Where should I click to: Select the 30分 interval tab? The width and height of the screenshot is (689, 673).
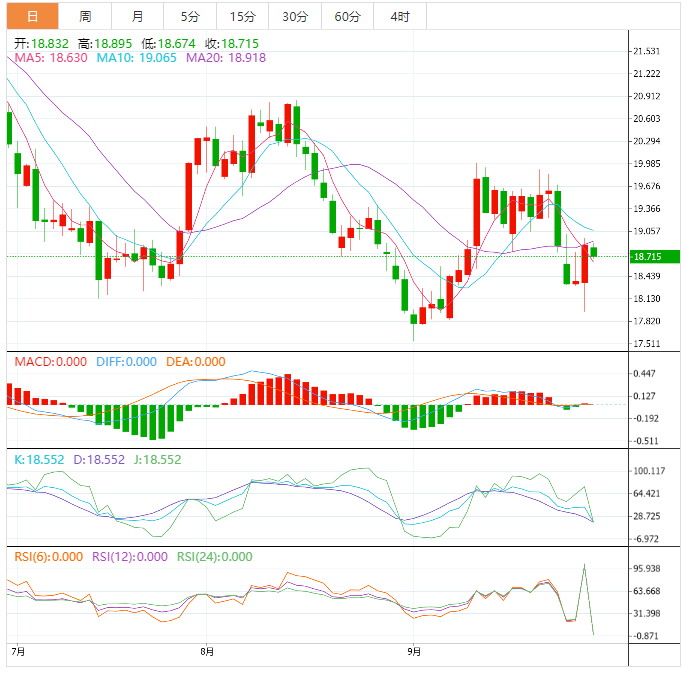pyautogui.click(x=295, y=16)
